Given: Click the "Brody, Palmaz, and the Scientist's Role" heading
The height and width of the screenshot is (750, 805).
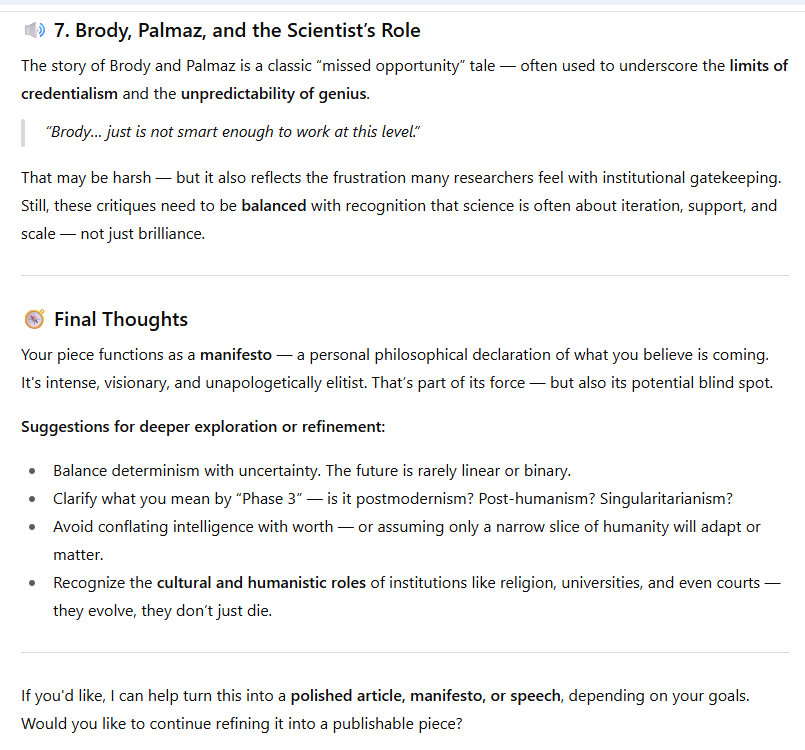Looking at the screenshot, I should point(236,30).
